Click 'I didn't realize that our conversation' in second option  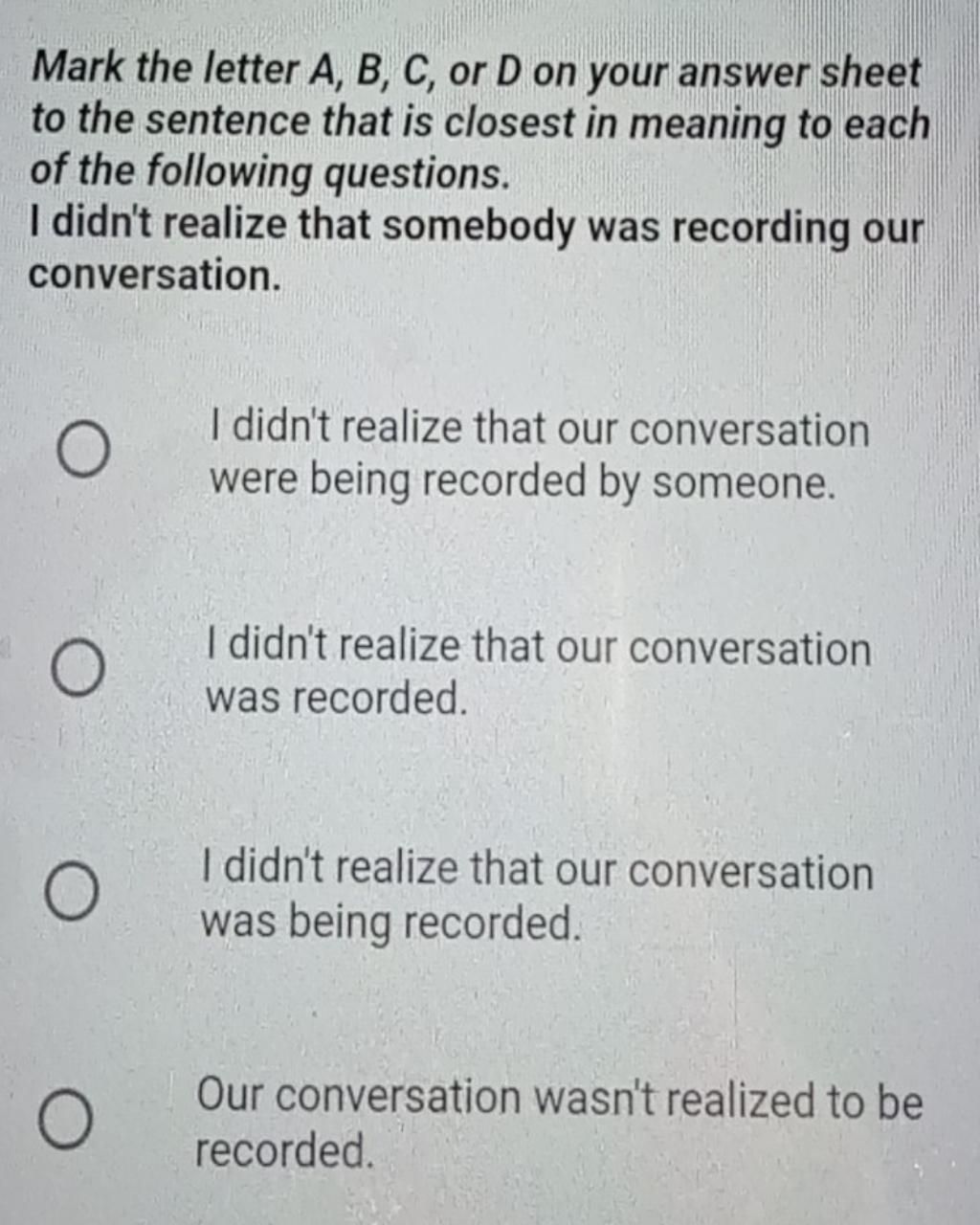pos(538,648)
